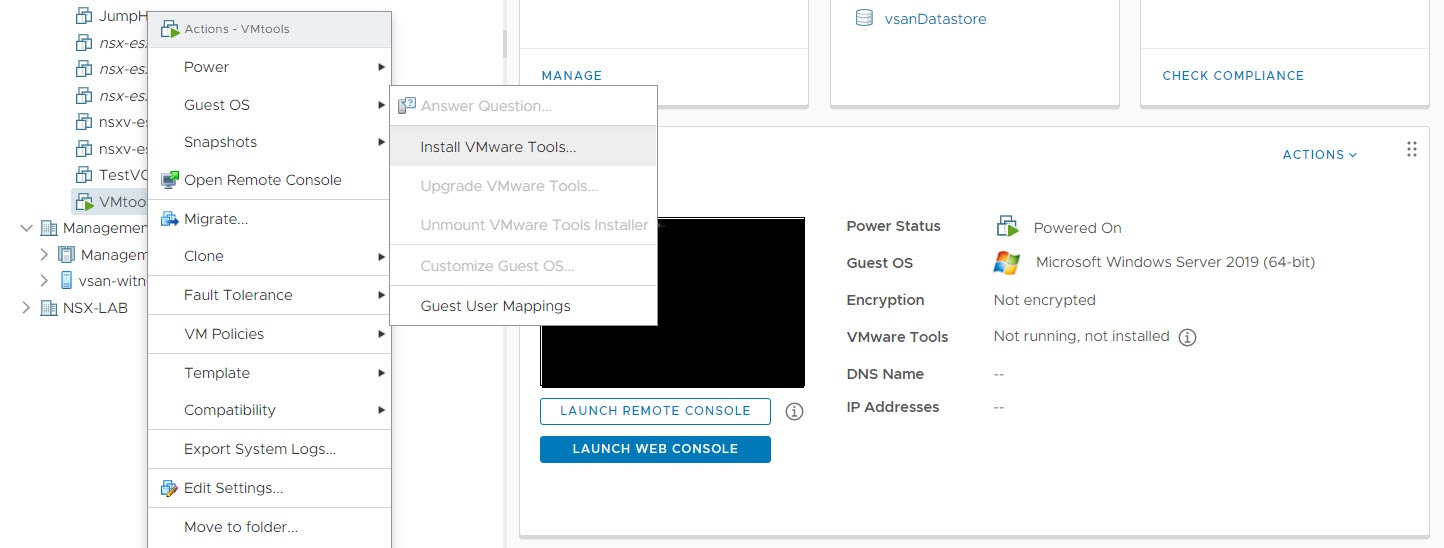
Task: Click the NSX-LAB datacenter icon
Action: tap(49, 308)
